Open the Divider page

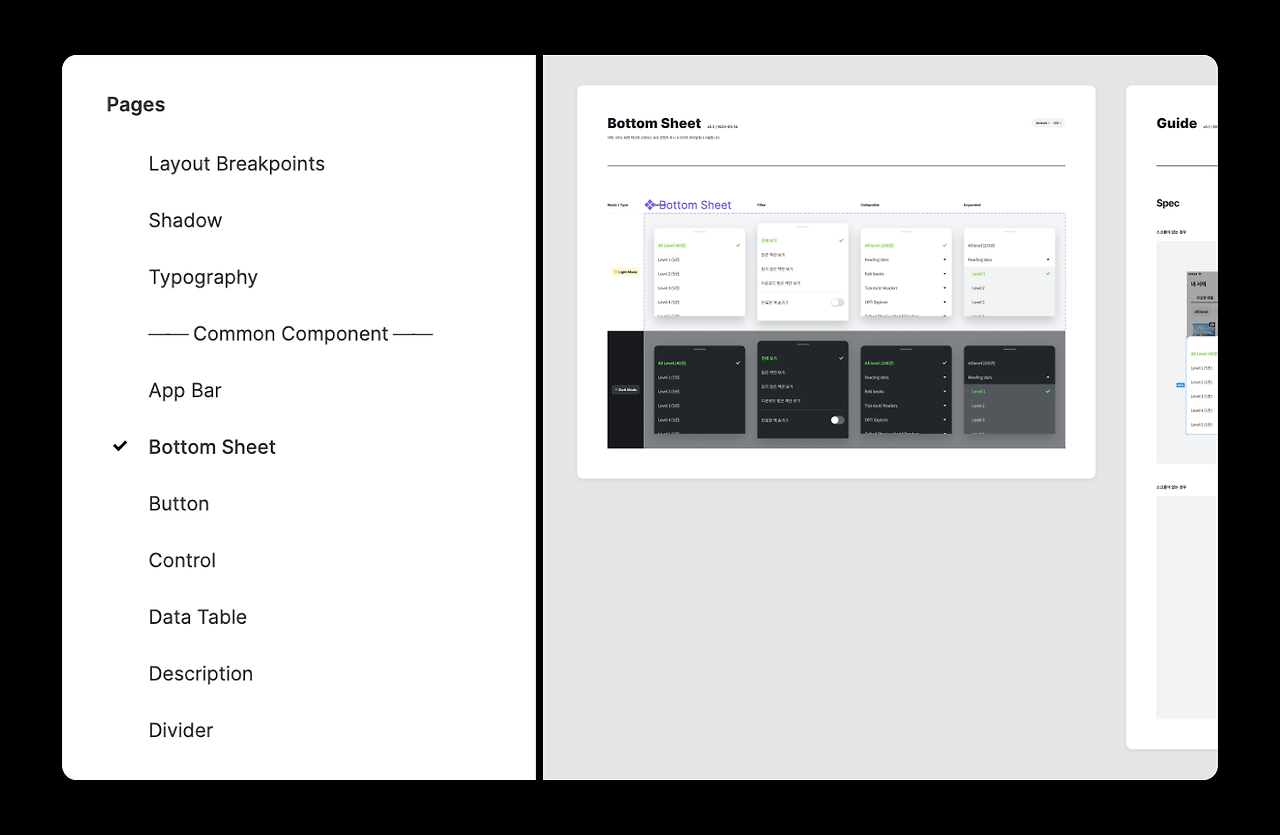[181, 730]
